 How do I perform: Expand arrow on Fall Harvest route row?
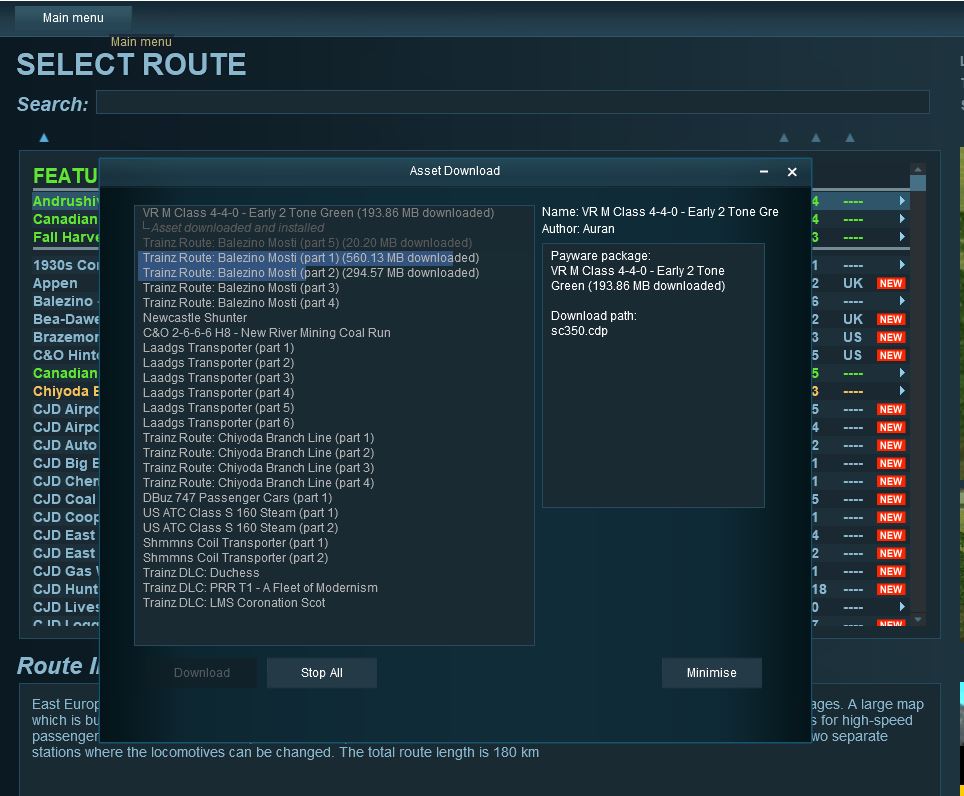click(902, 237)
